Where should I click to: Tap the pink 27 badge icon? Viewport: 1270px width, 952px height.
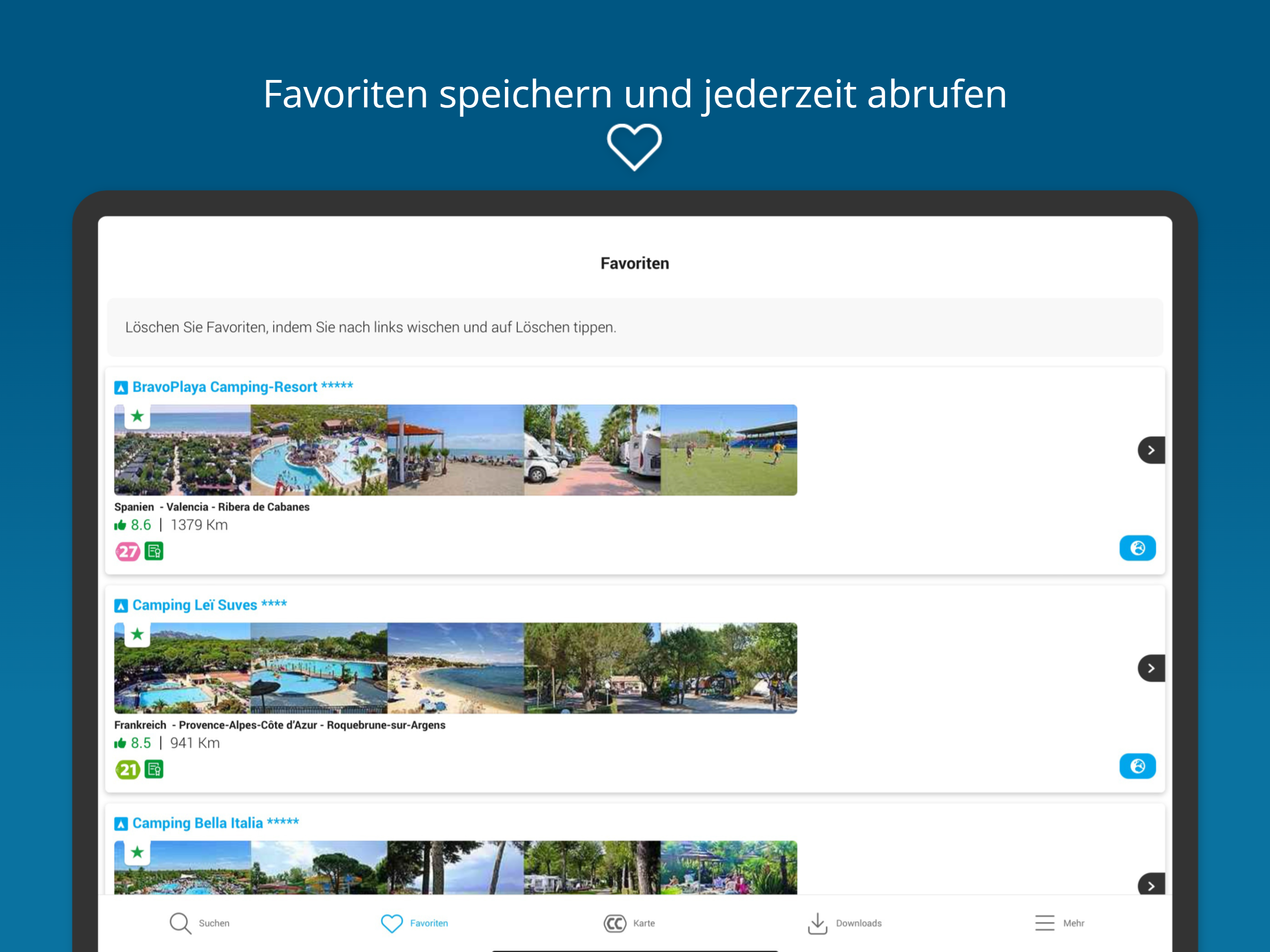(127, 552)
